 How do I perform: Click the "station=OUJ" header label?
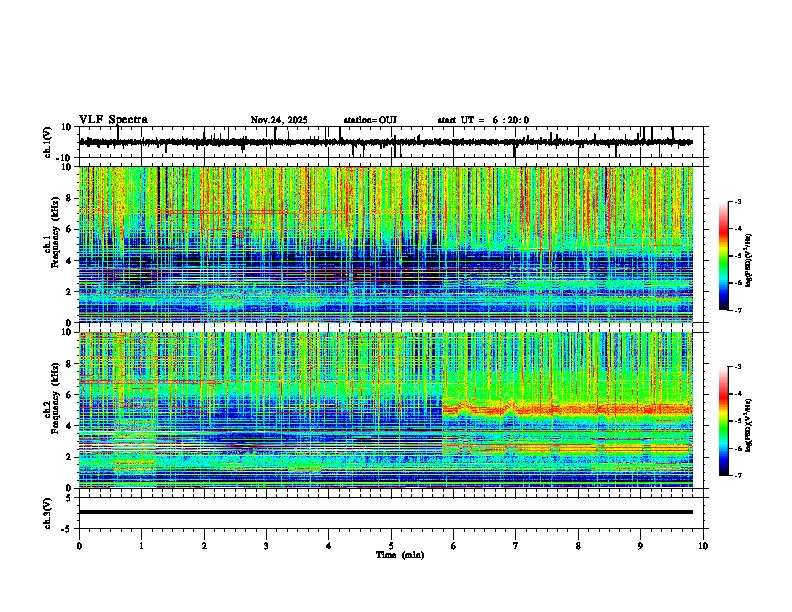pos(370,120)
